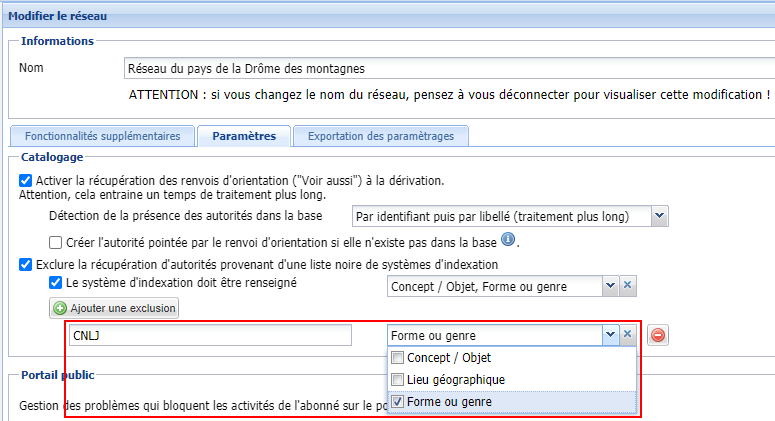This screenshot has width=775, height=421.
Task: Uncheck Exclure la récupération d'autorités checkbox
Action: tap(26, 265)
